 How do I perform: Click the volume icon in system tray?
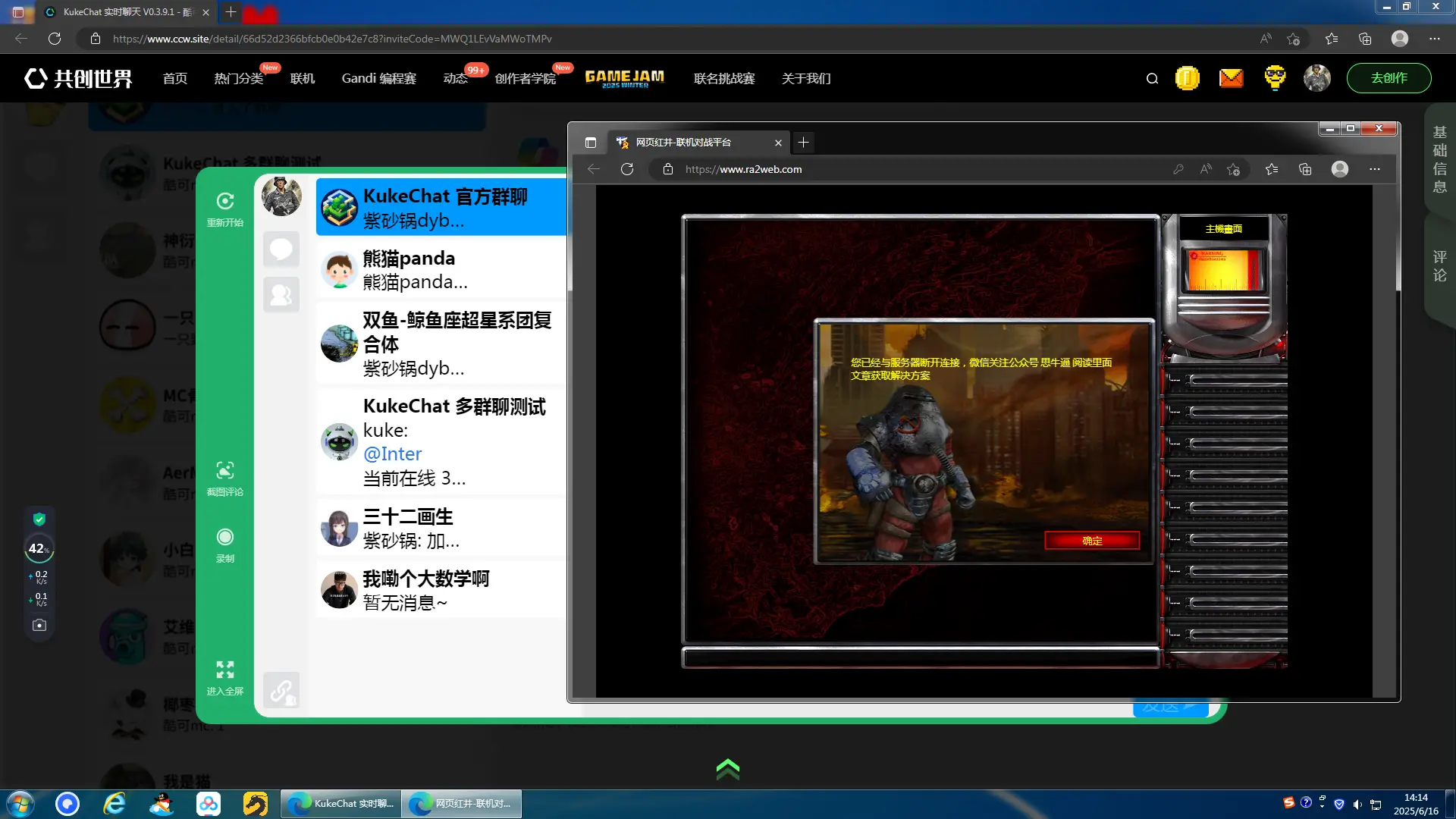point(1357,804)
